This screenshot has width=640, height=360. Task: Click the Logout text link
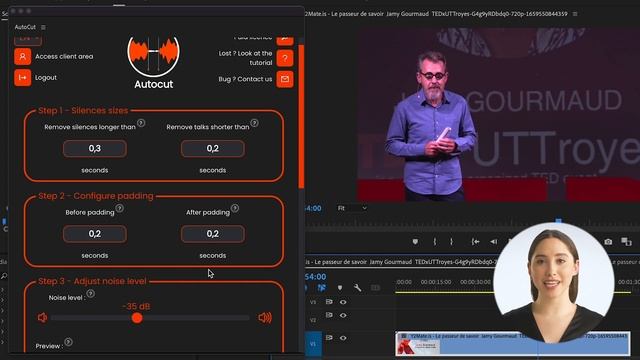(x=46, y=78)
